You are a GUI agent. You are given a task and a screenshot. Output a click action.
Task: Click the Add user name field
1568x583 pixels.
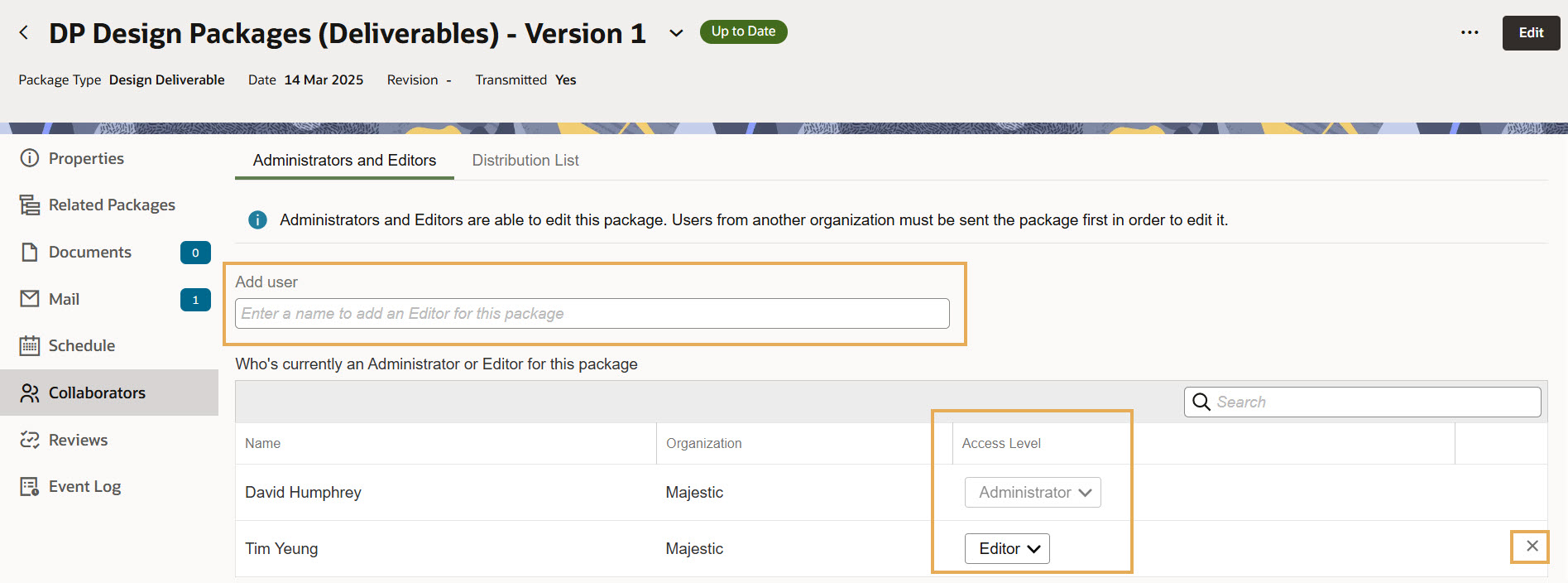tap(592, 314)
